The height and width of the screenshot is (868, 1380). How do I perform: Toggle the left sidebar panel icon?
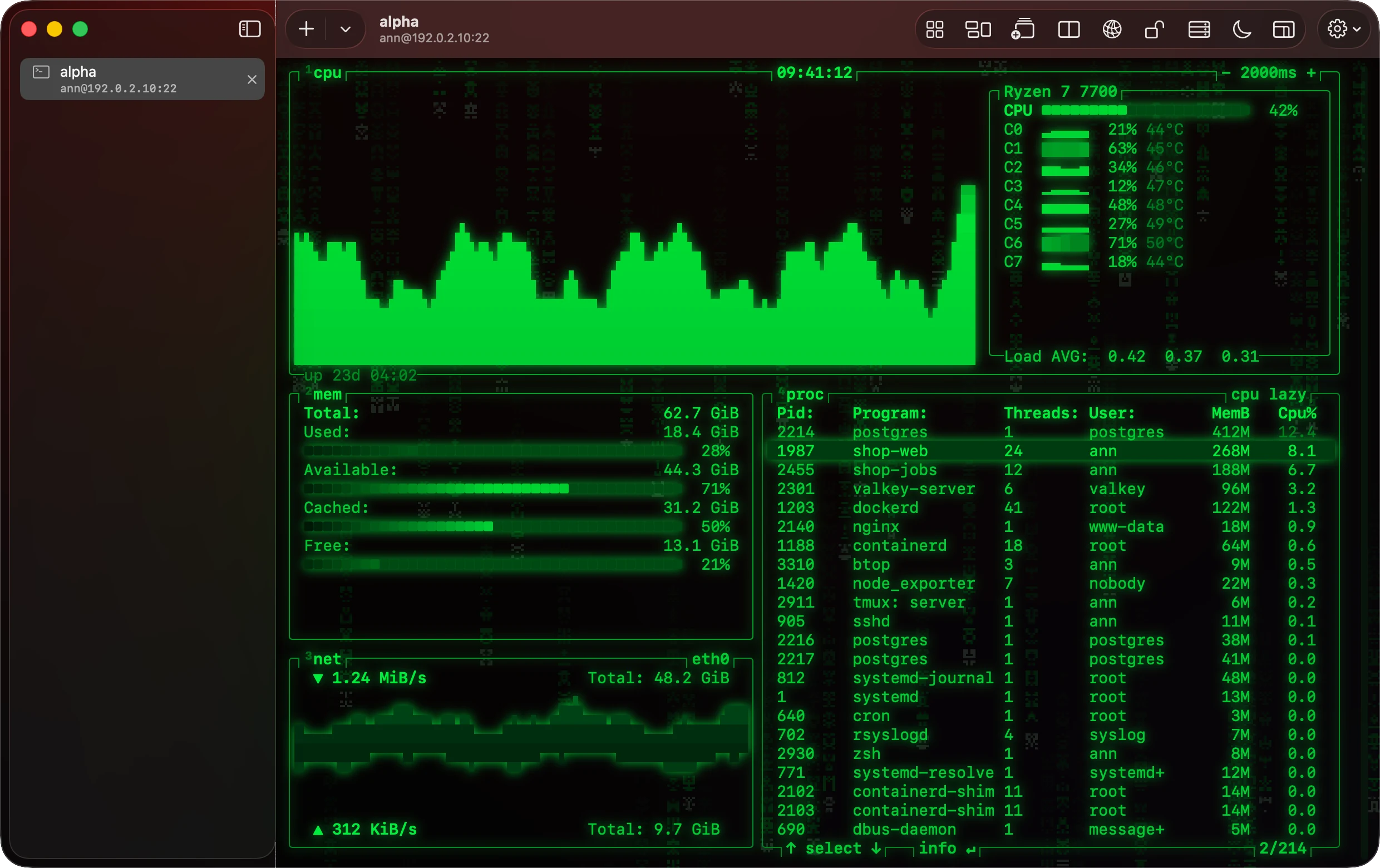[249, 29]
